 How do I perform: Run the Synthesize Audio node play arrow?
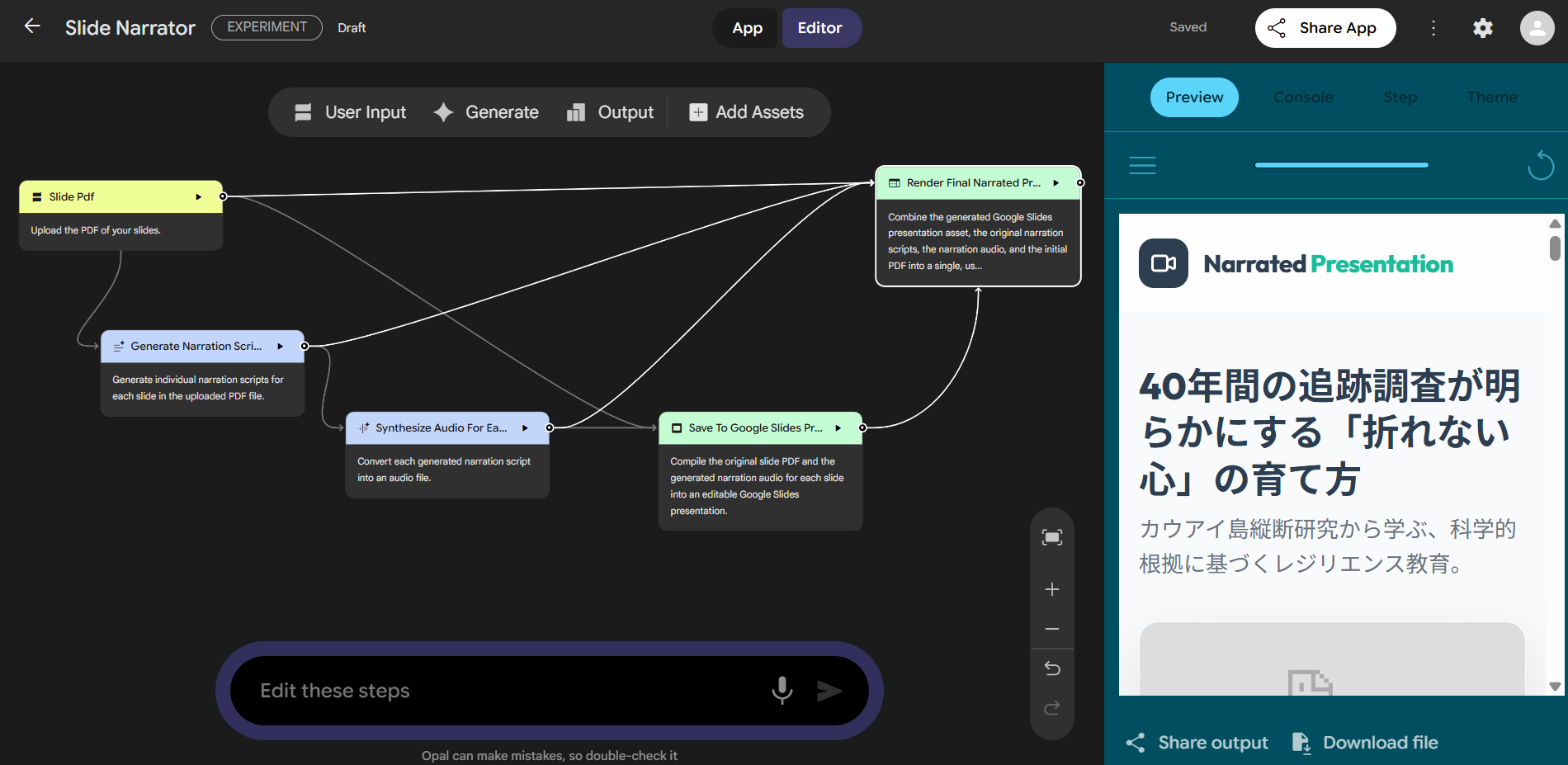pos(525,428)
